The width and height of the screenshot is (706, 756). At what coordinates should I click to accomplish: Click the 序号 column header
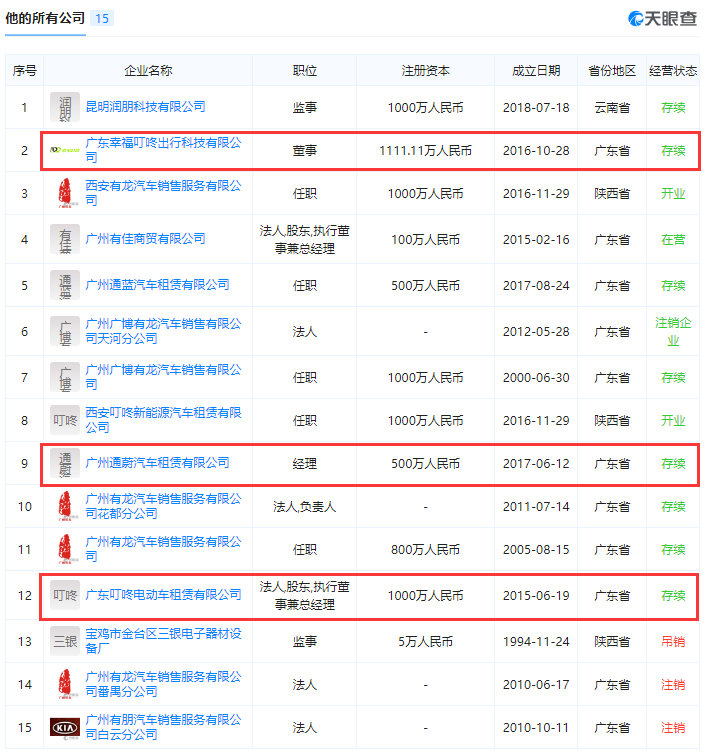tap(25, 71)
